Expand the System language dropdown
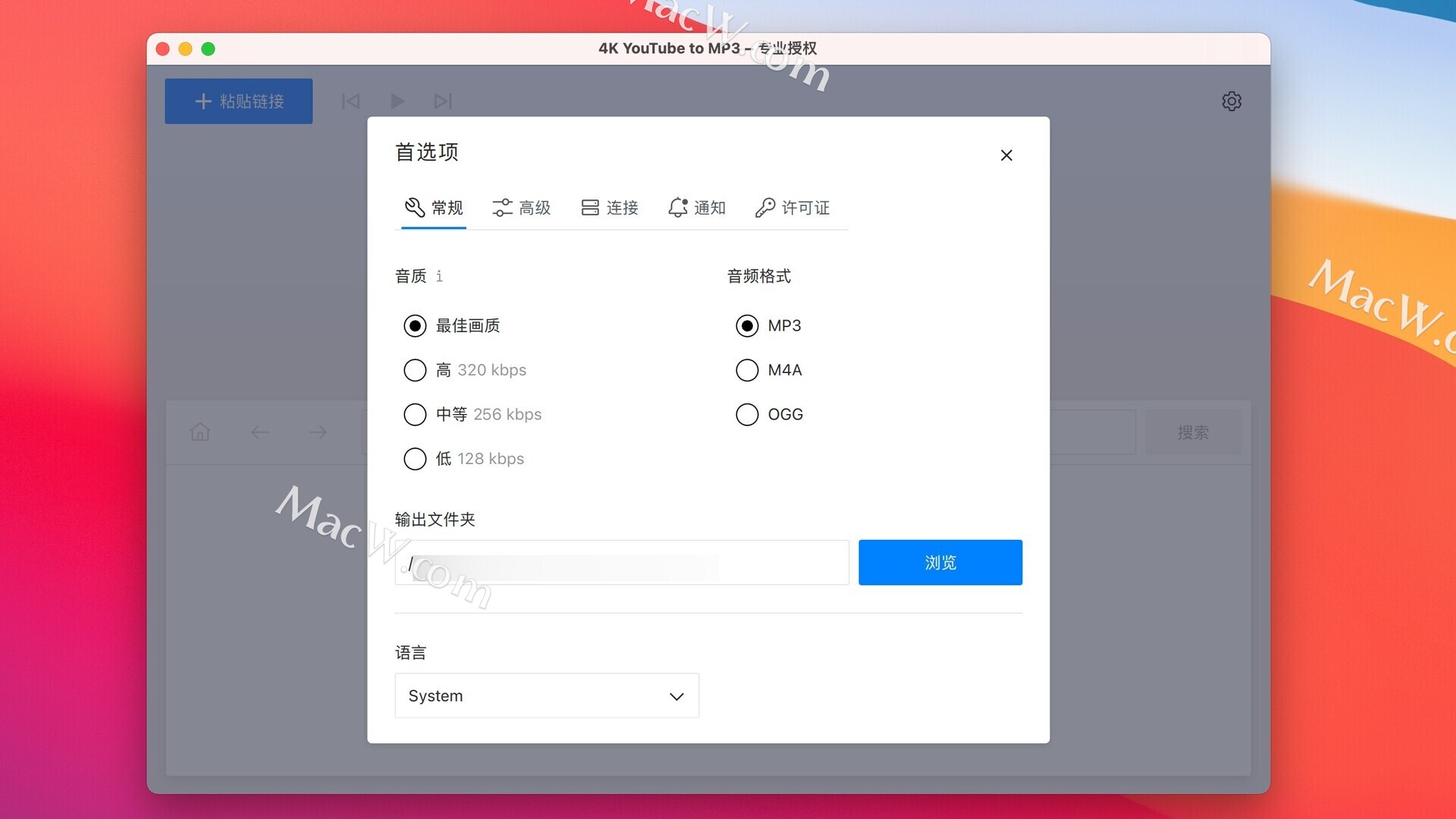The image size is (1456, 819). click(x=547, y=695)
